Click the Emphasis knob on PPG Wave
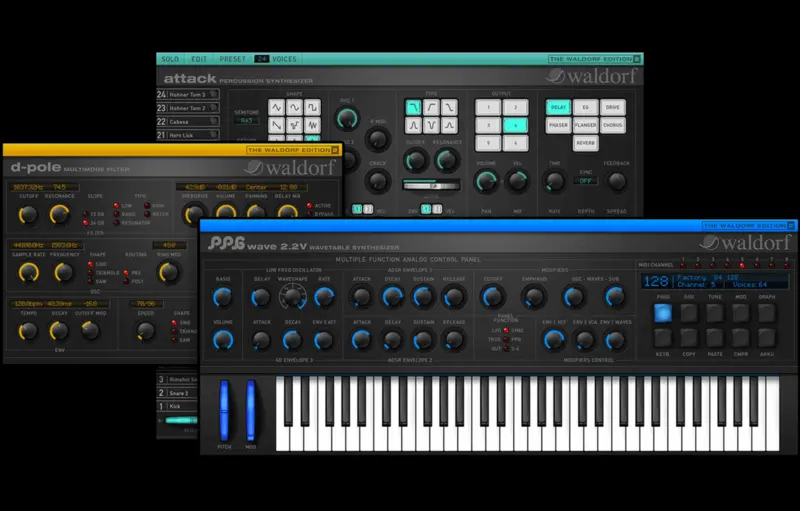 (x=534, y=297)
